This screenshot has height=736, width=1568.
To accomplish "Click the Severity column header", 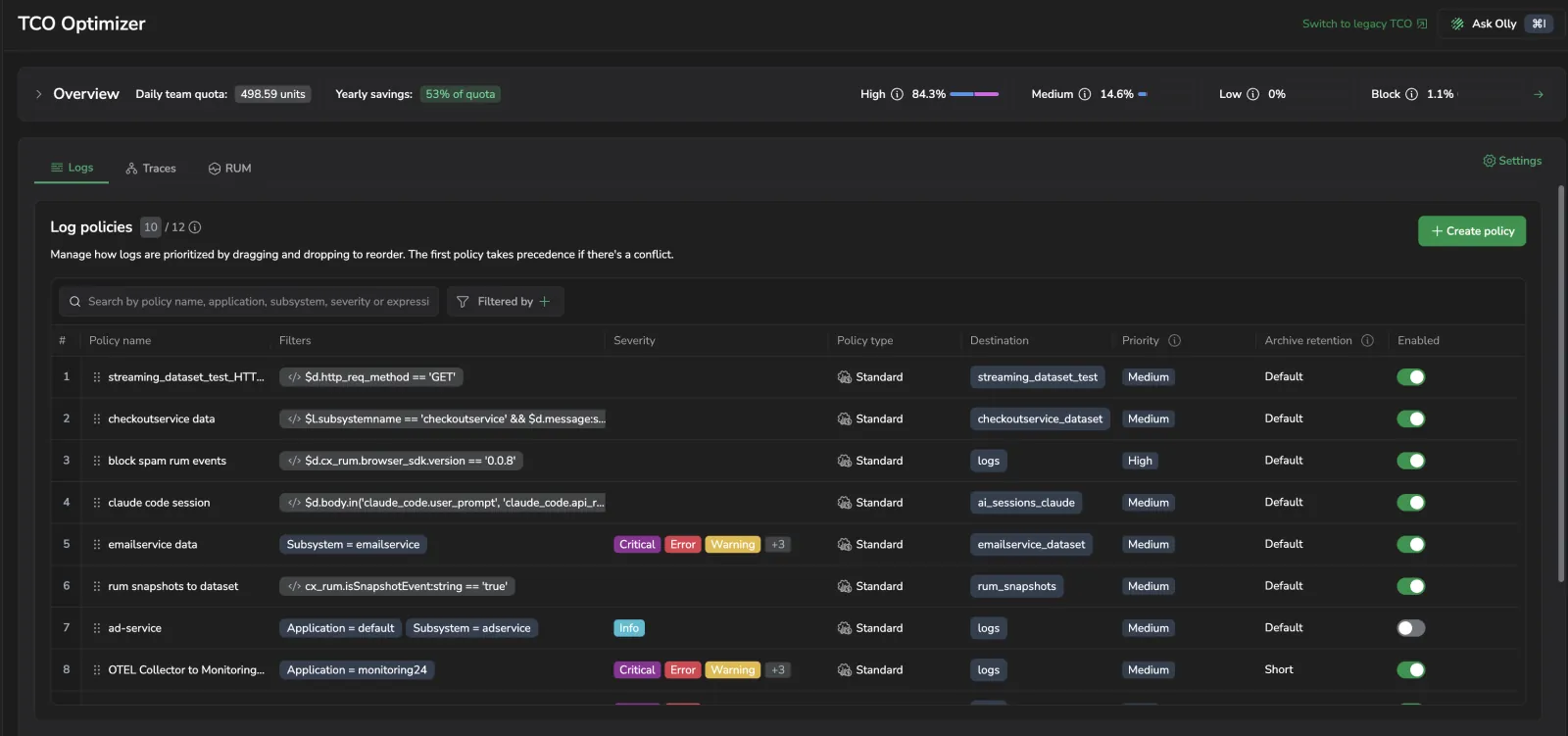I will point(634,341).
